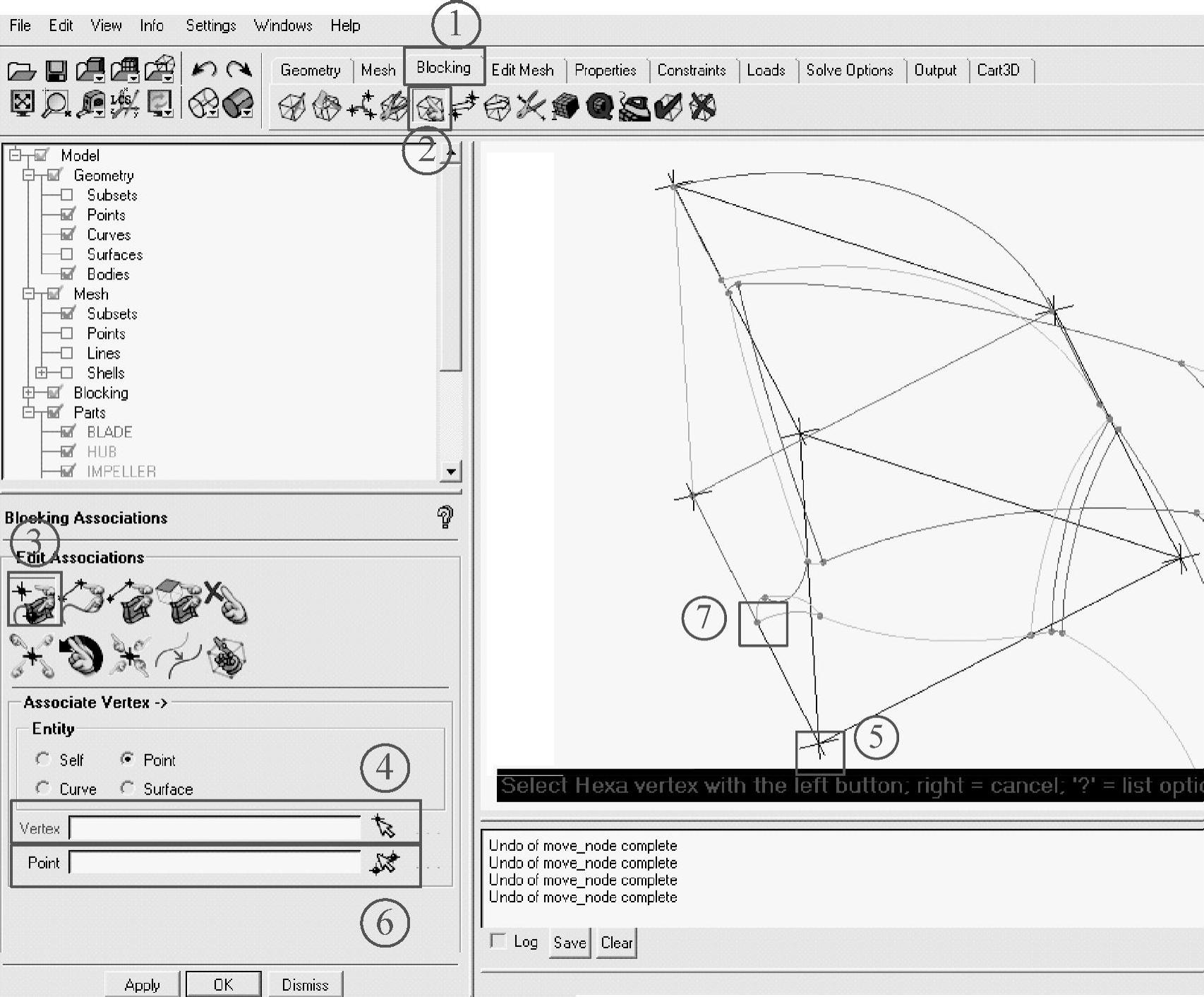Collapse the Model tree node
1204x997 pixels.
[15, 155]
